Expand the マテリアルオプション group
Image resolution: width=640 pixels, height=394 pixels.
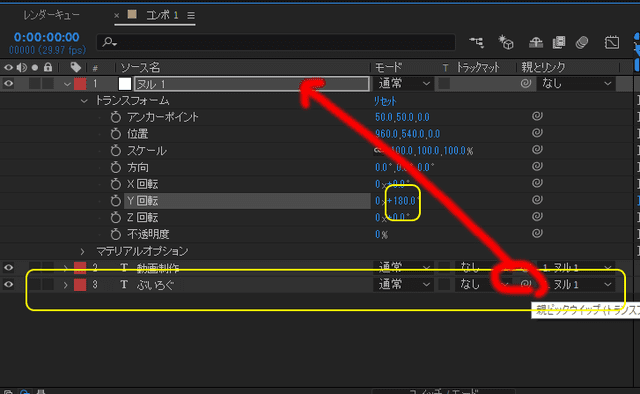82,251
